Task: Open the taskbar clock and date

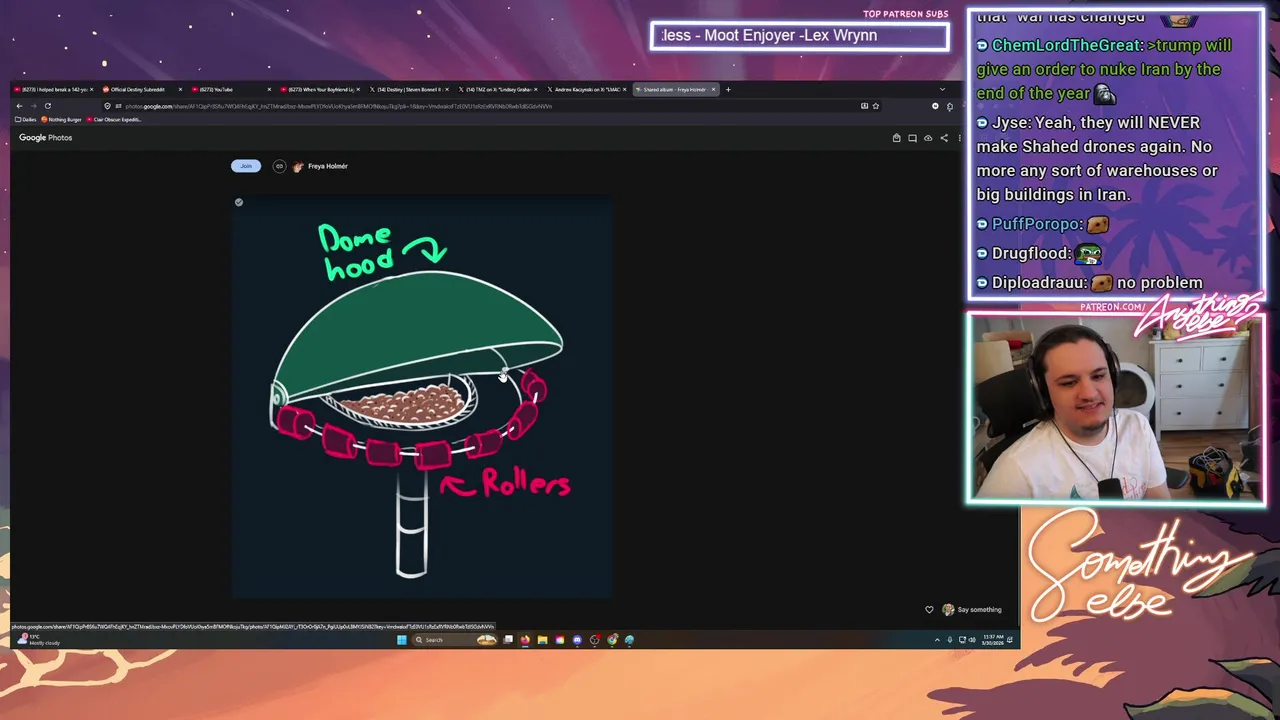Action: coord(991,640)
